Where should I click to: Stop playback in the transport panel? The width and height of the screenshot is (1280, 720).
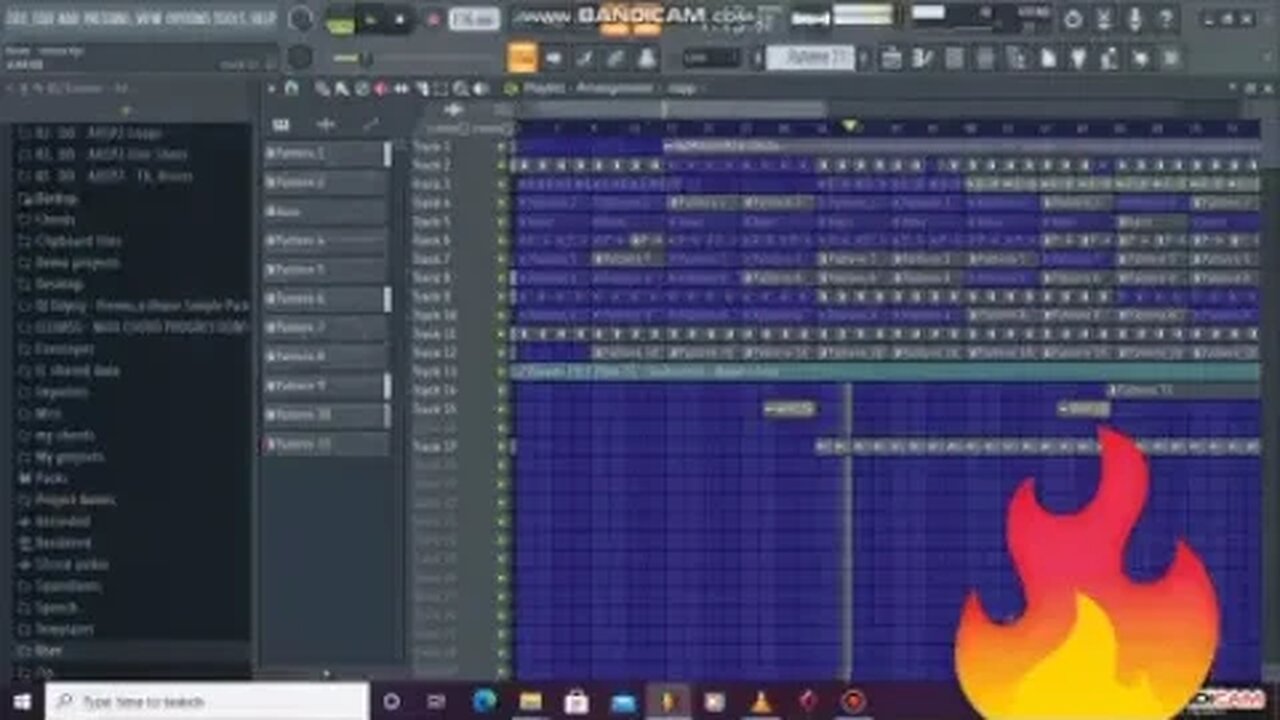coord(400,19)
